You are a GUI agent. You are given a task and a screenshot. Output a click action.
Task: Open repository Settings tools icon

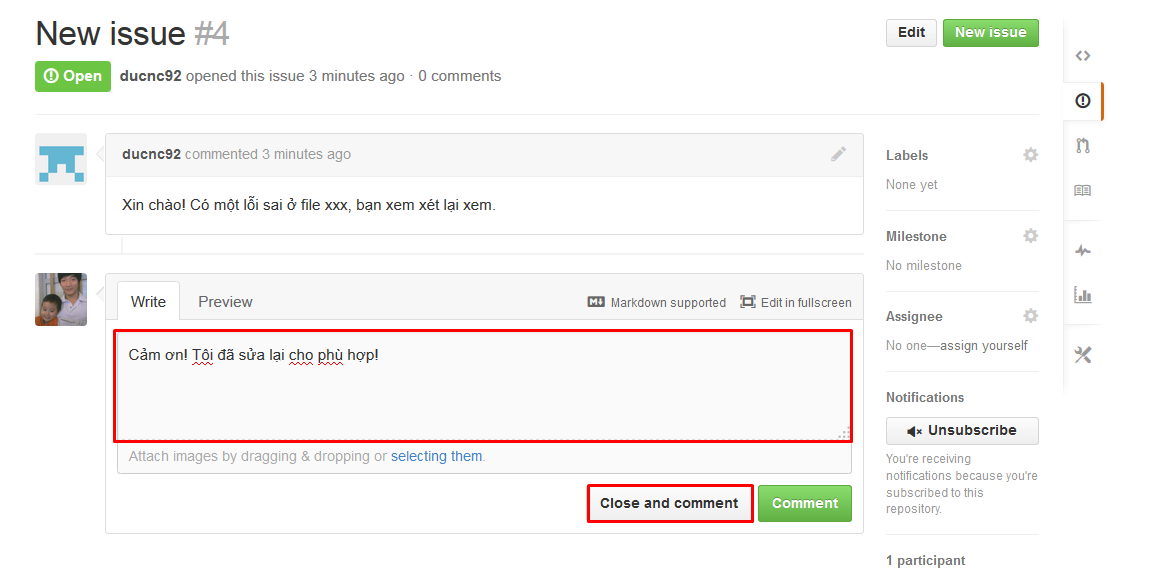coord(1083,355)
